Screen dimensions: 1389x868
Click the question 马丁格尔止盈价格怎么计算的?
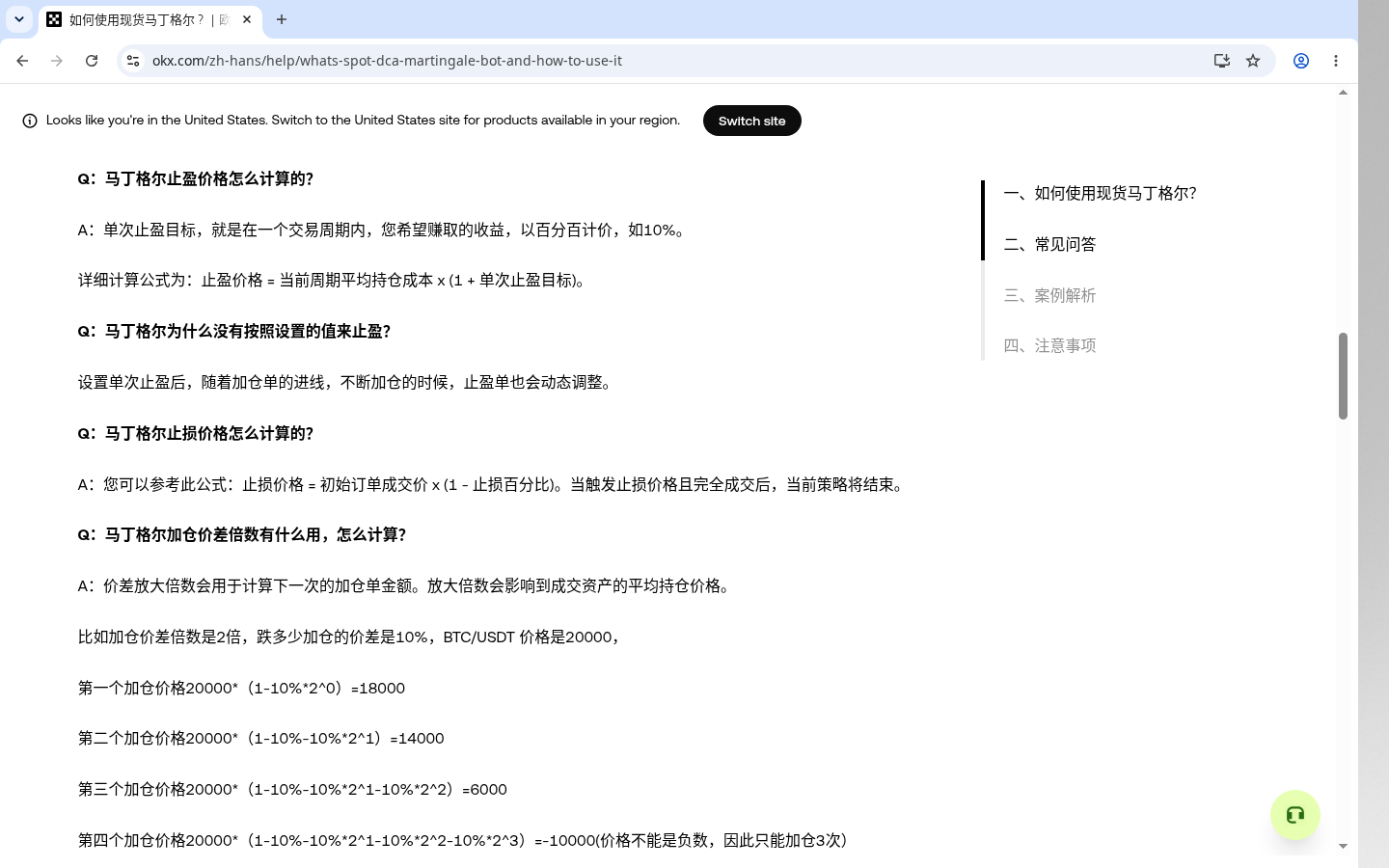coord(196,178)
